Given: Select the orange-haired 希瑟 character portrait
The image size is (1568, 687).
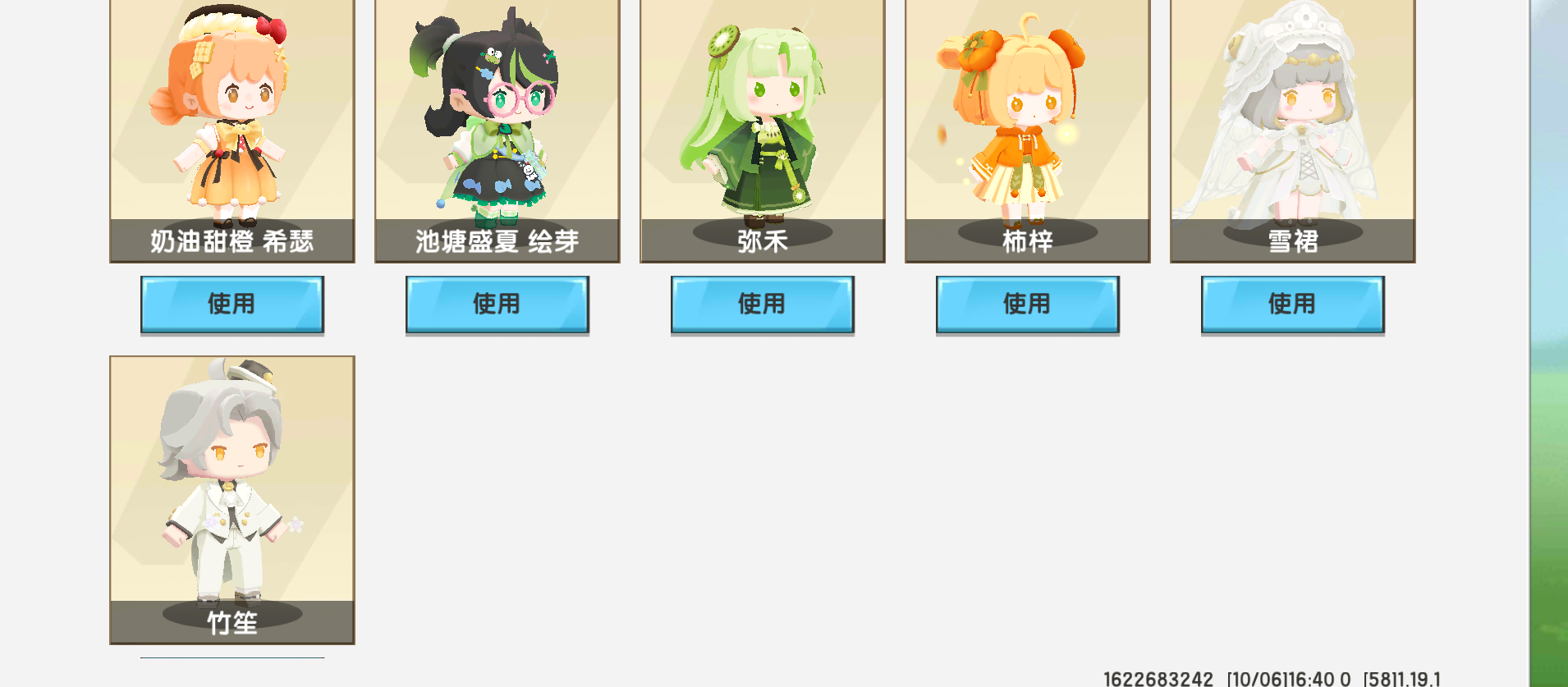Looking at the screenshot, I should 226,115.
